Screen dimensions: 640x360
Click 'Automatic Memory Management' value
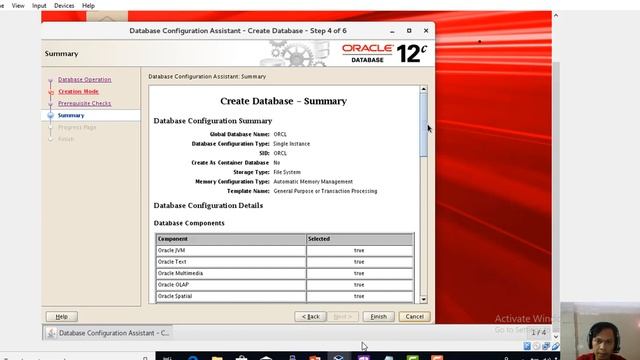tap(313, 182)
